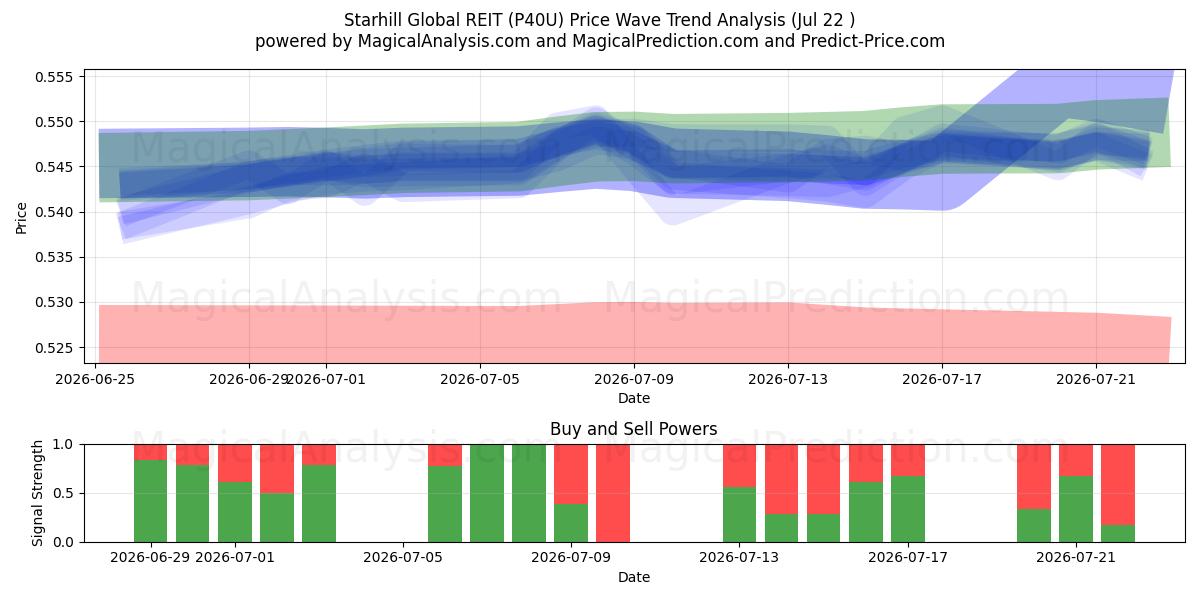The width and height of the screenshot is (1200, 600).
Task: Click the 2026-06-29 date tick on price chart
Action: tap(249, 379)
